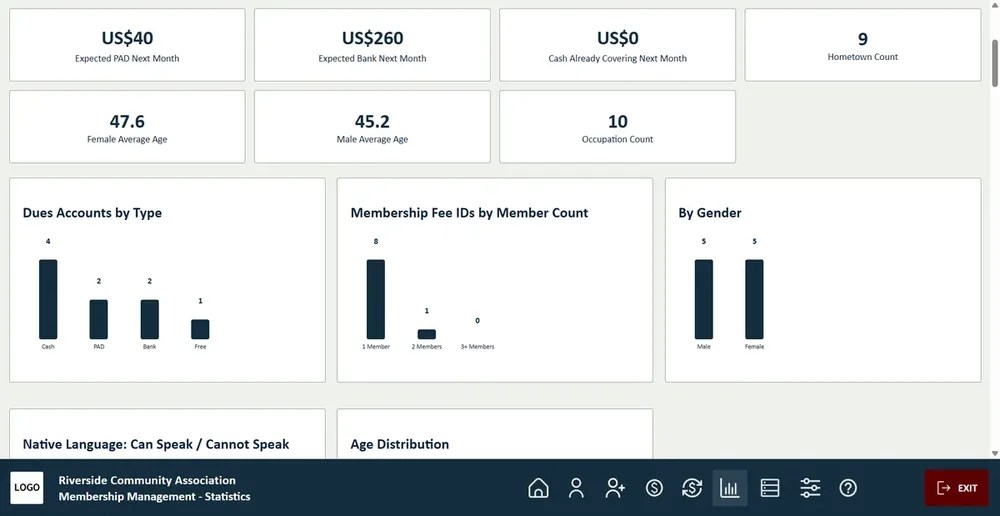The image size is (1000, 516).
Task: Click Riverside Community Association title
Action: 147,480
